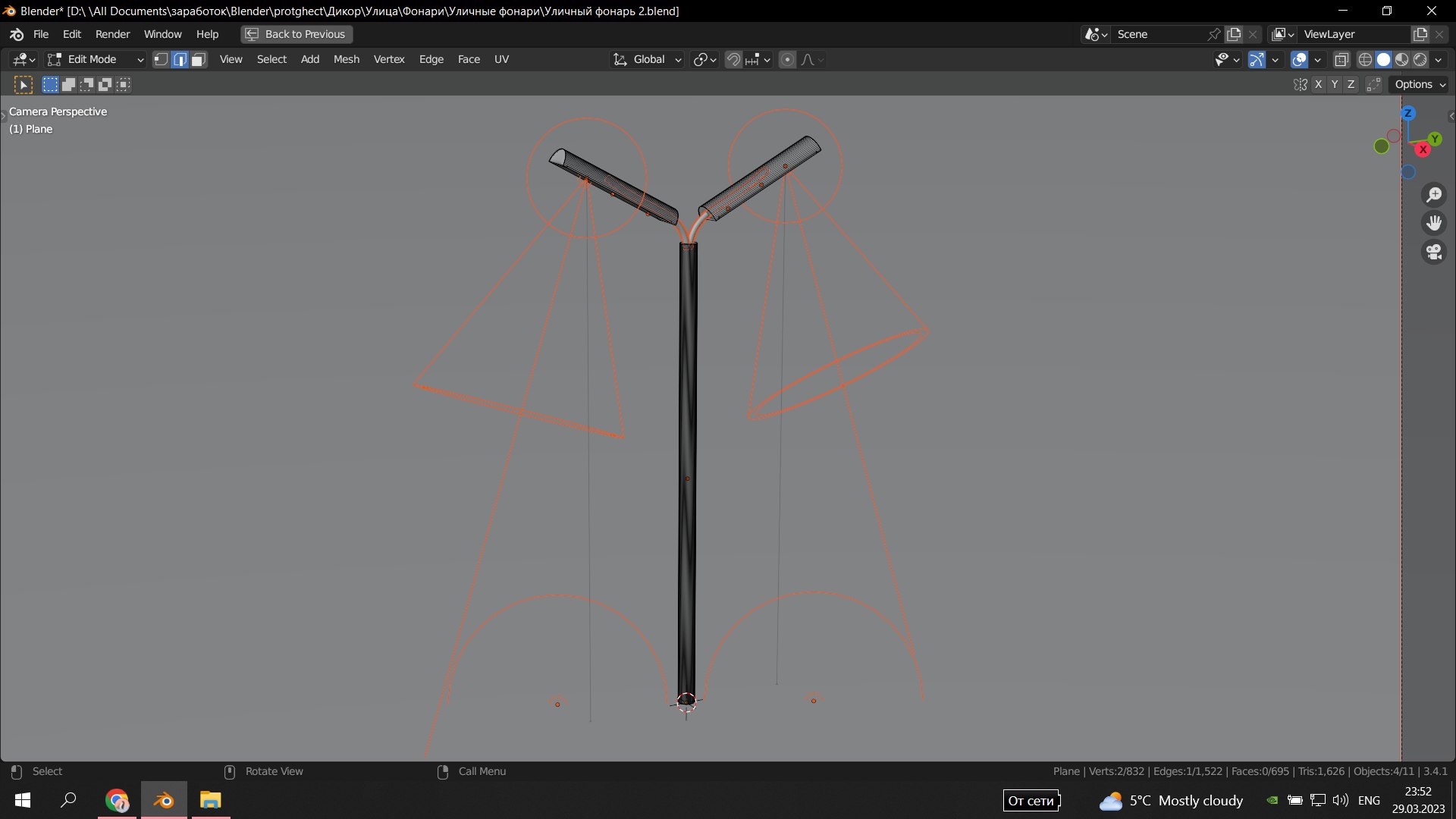The height and width of the screenshot is (819, 1456).
Task: Switch to vertex select mode
Action: [161, 59]
